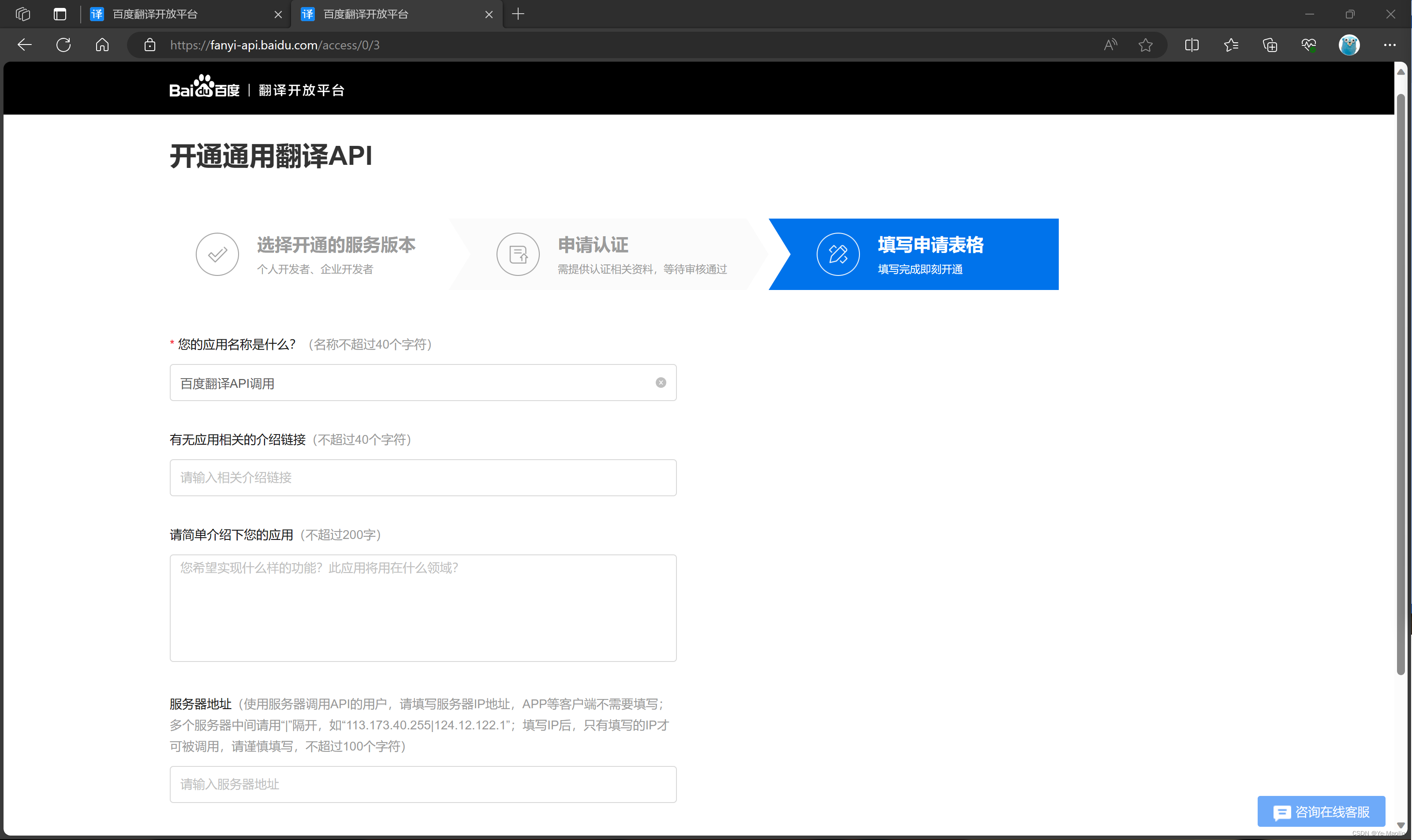Focus the 相关介绍链接 input field
This screenshot has width=1412, height=840.
(x=422, y=478)
